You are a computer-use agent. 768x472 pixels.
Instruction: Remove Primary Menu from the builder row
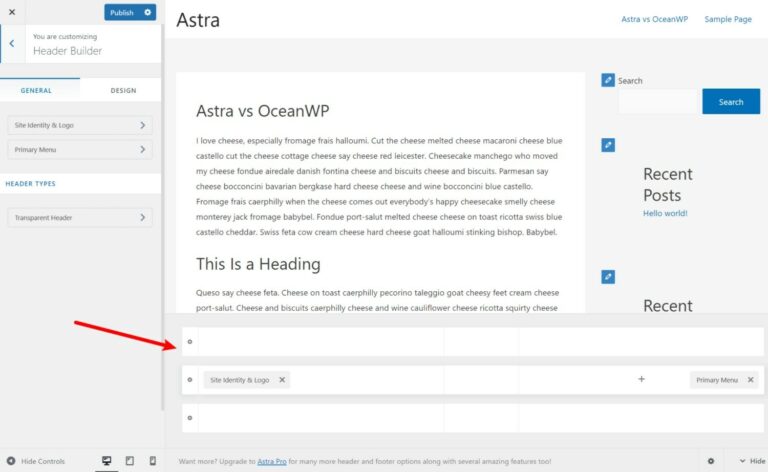pos(750,380)
